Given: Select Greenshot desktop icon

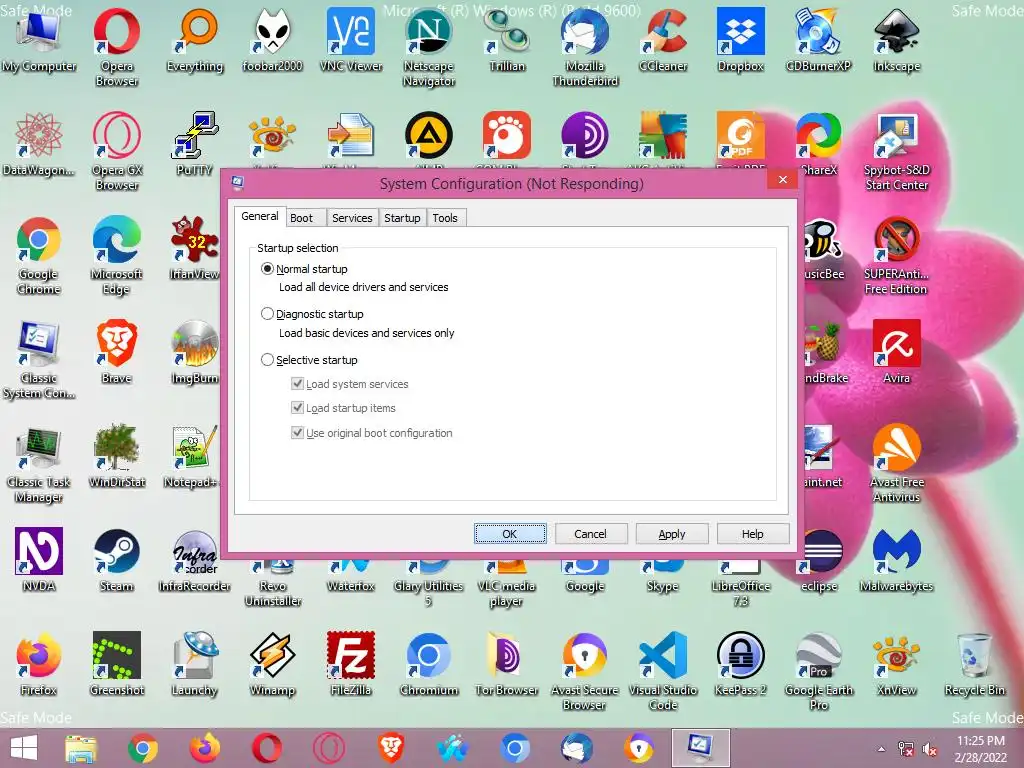Looking at the screenshot, I should [x=116, y=663].
